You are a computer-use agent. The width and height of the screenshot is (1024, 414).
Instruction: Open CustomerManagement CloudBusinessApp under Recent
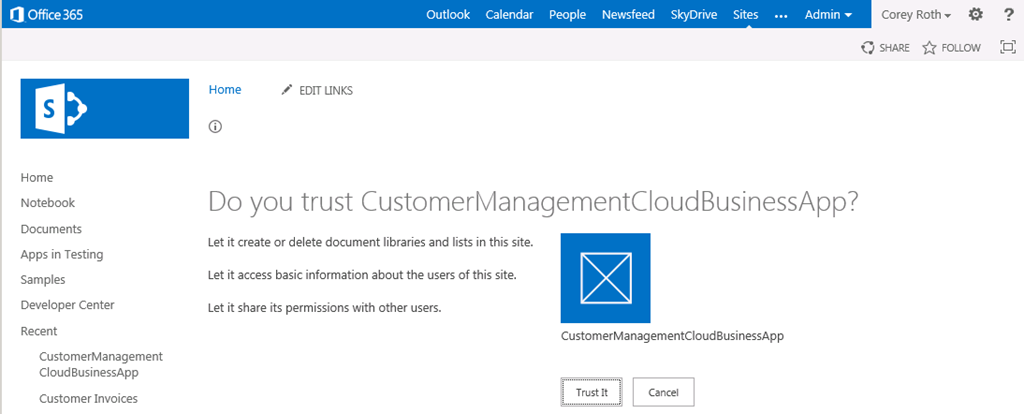(x=101, y=364)
